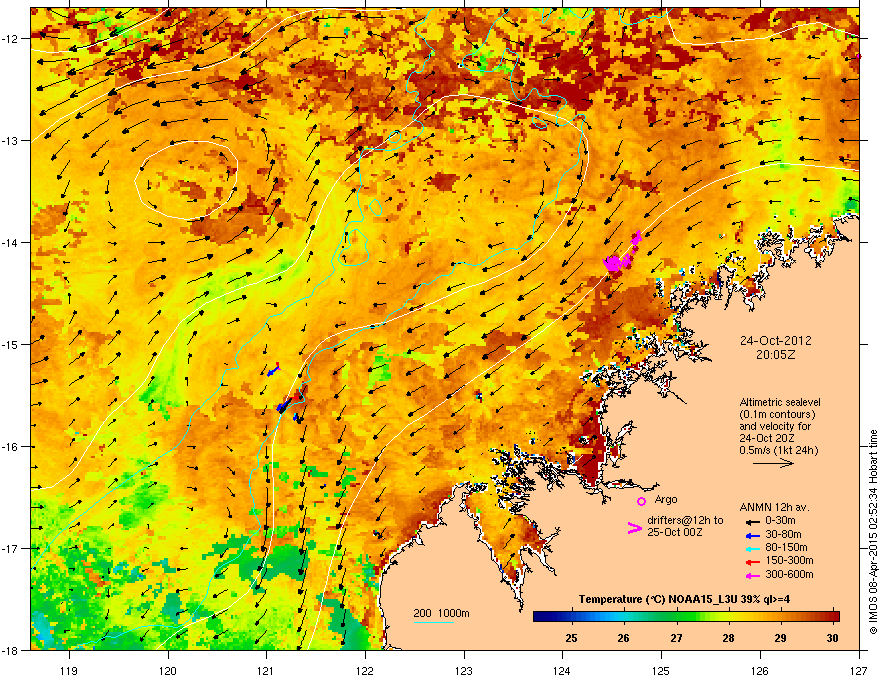The width and height of the screenshot is (880, 680).
Task: Click the longitude axis label 127
Action: click(859, 671)
